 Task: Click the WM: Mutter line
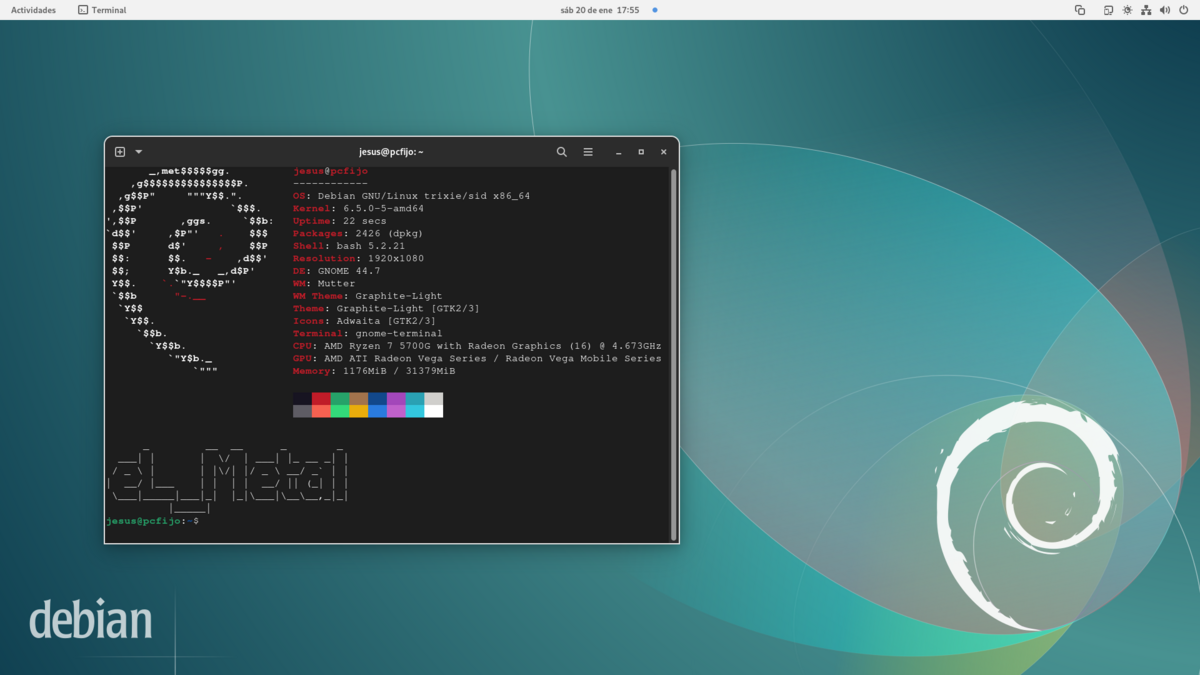pyautogui.click(x=324, y=283)
